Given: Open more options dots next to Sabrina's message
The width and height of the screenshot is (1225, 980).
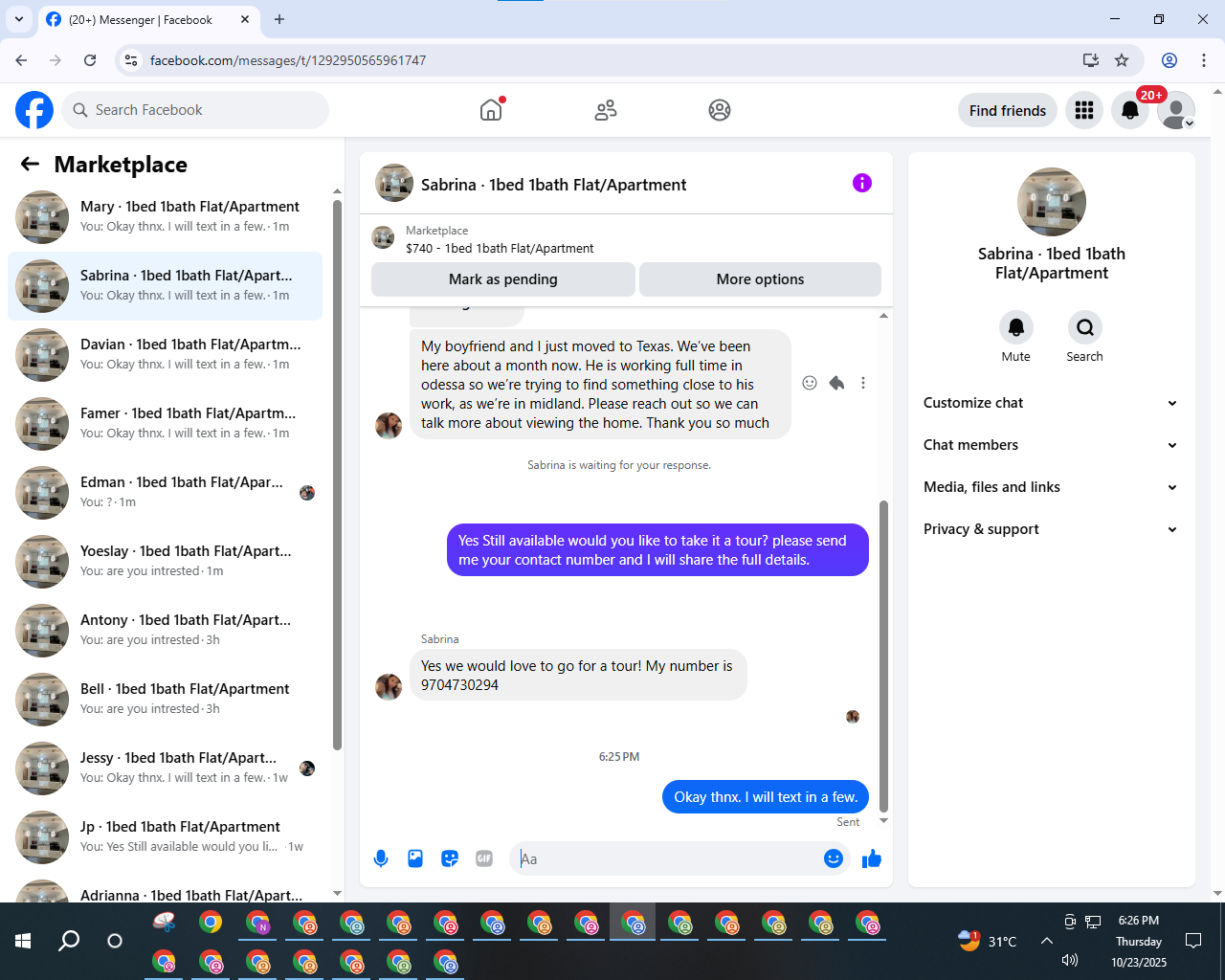Looking at the screenshot, I should [863, 383].
